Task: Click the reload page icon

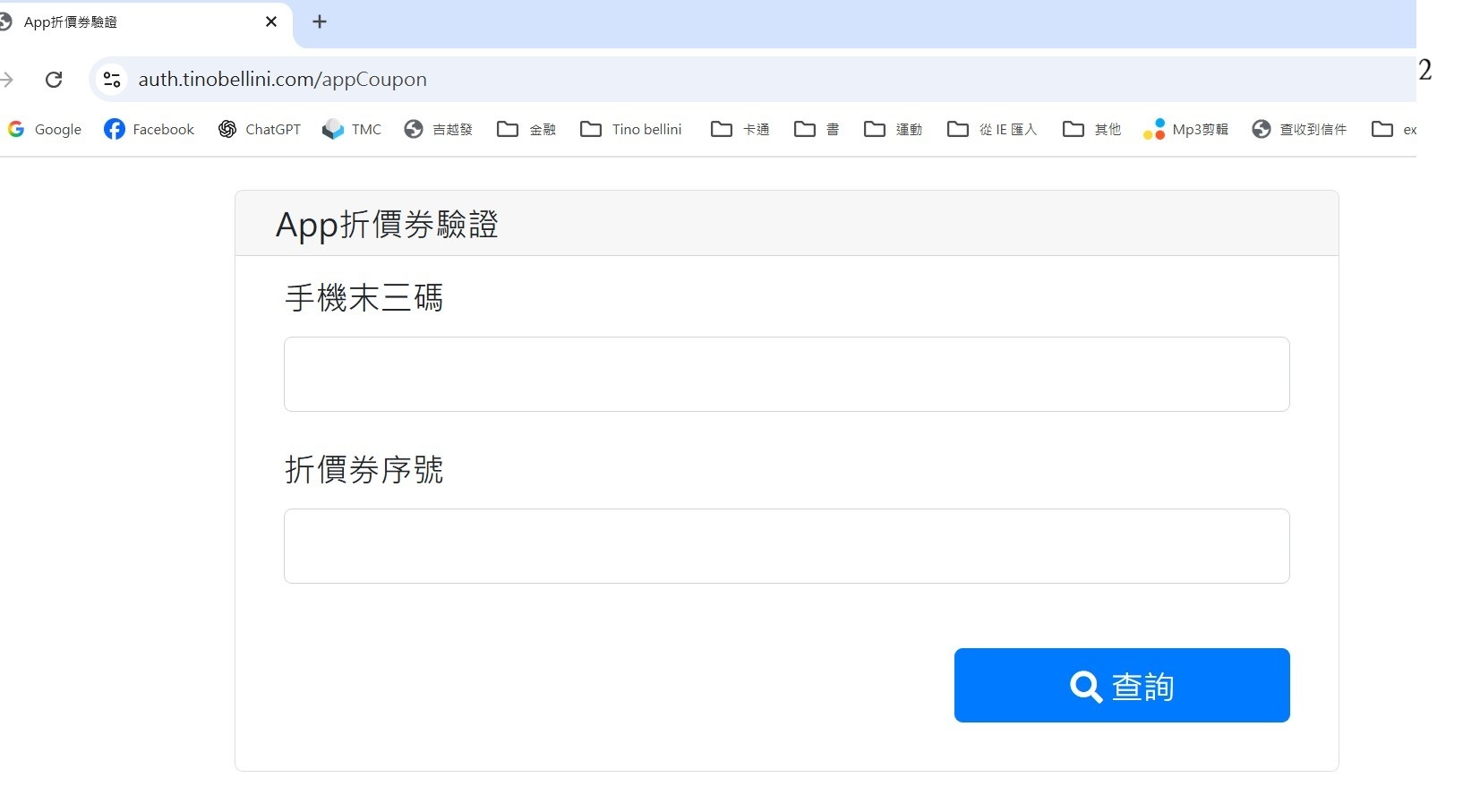Action: coord(54,80)
